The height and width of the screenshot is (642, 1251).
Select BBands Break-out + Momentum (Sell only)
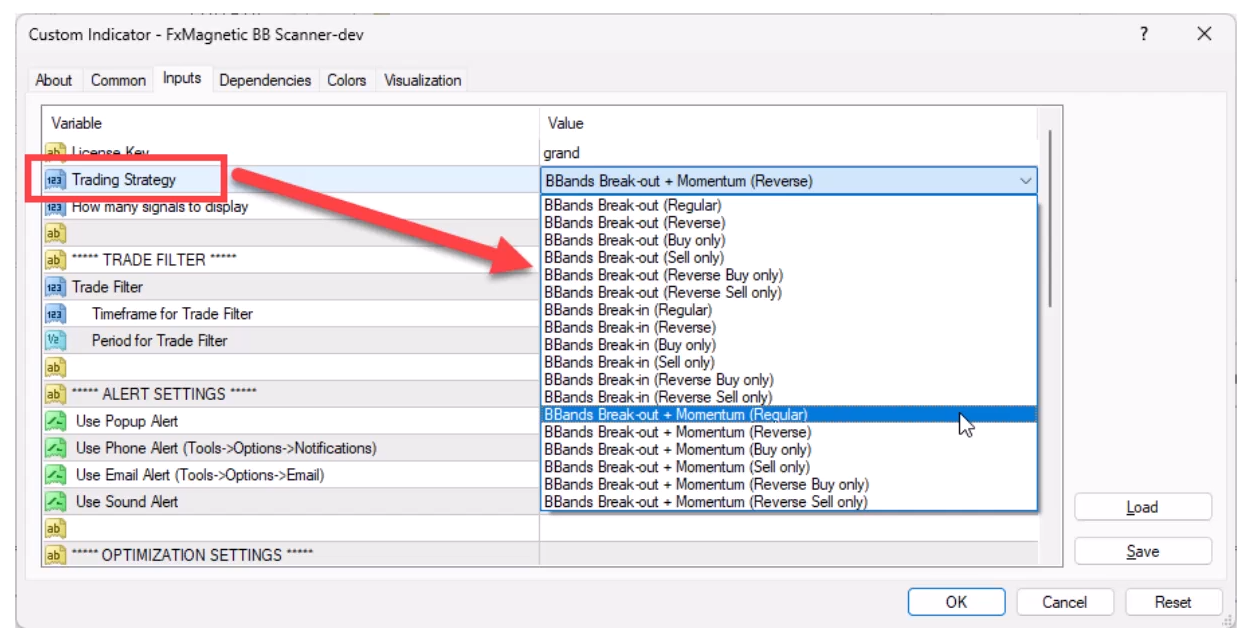[x=789, y=467]
